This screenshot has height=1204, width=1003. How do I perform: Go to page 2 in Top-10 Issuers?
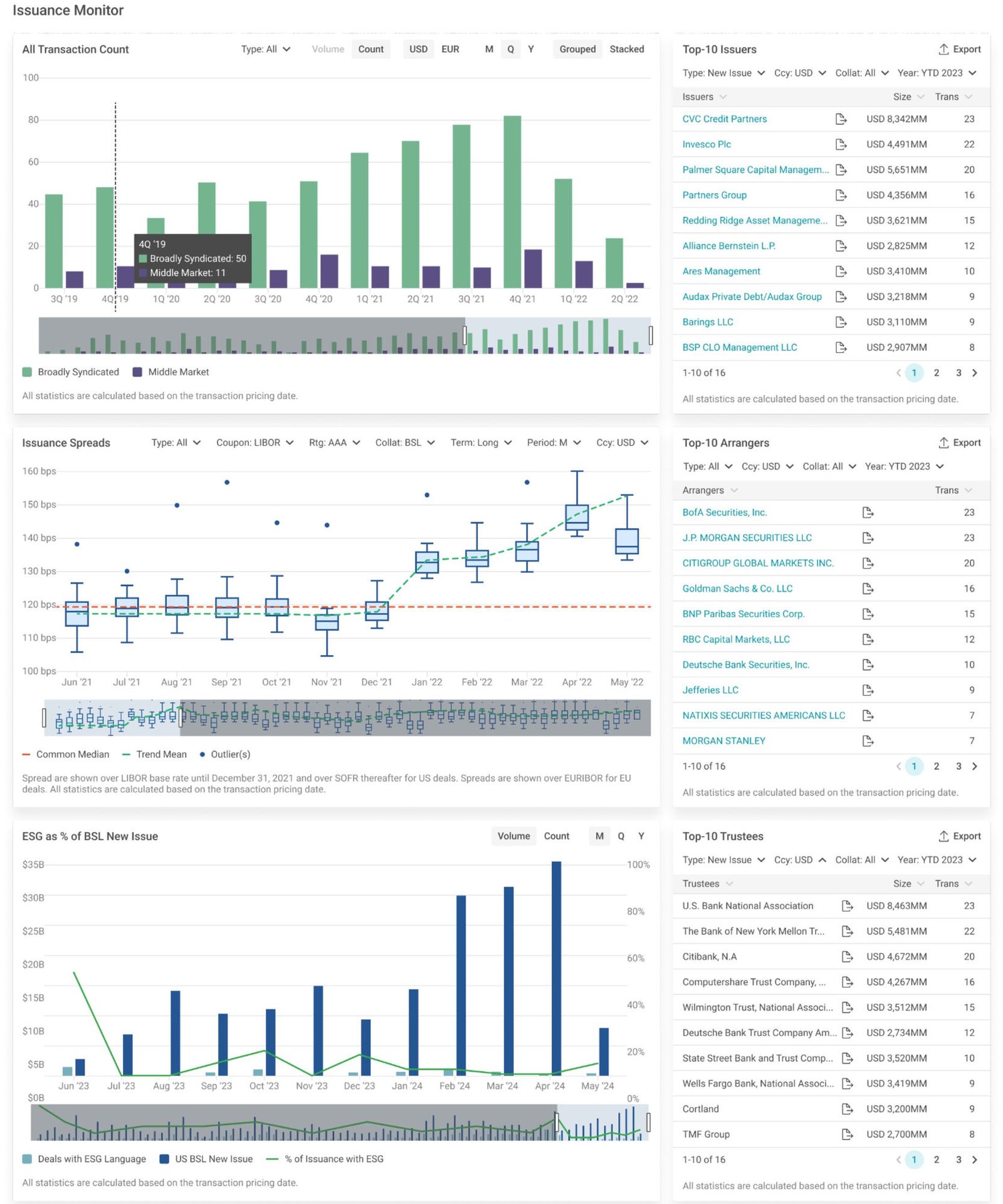(937, 373)
